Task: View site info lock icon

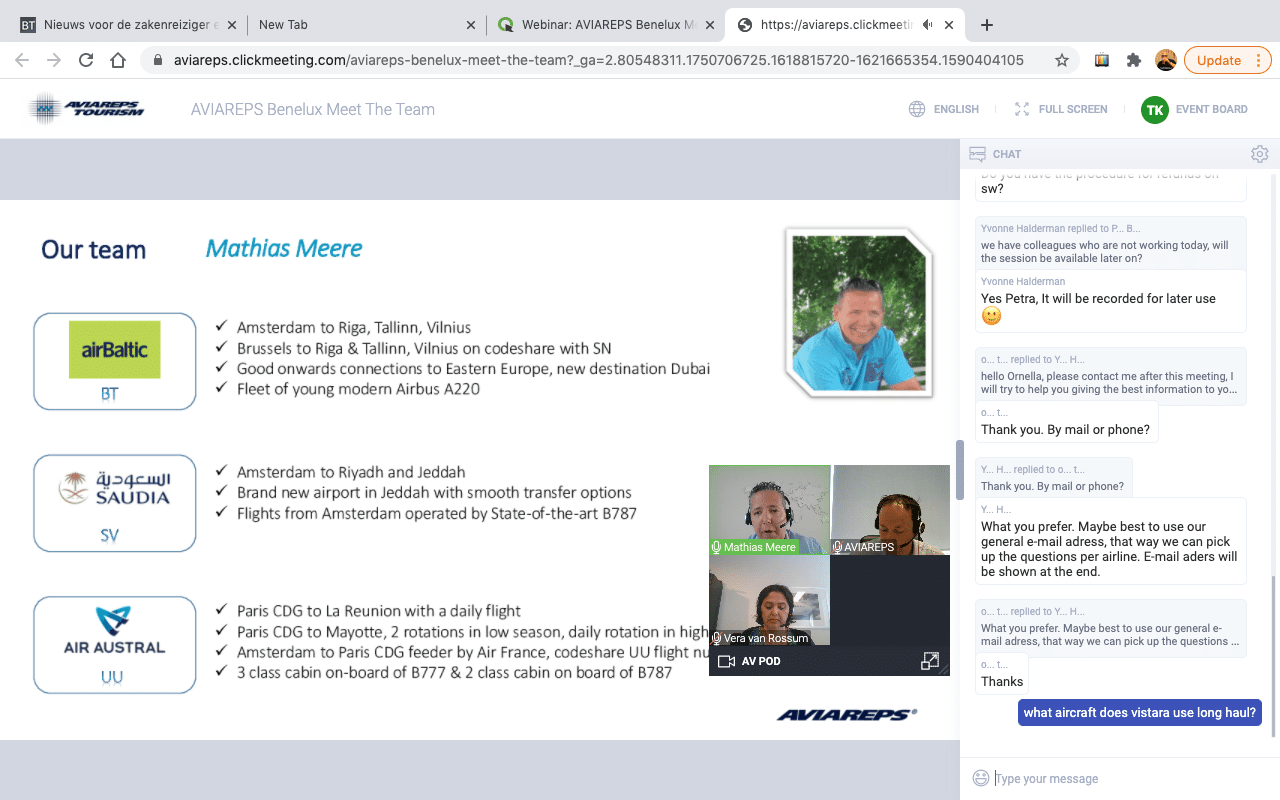Action: point(158,60)
